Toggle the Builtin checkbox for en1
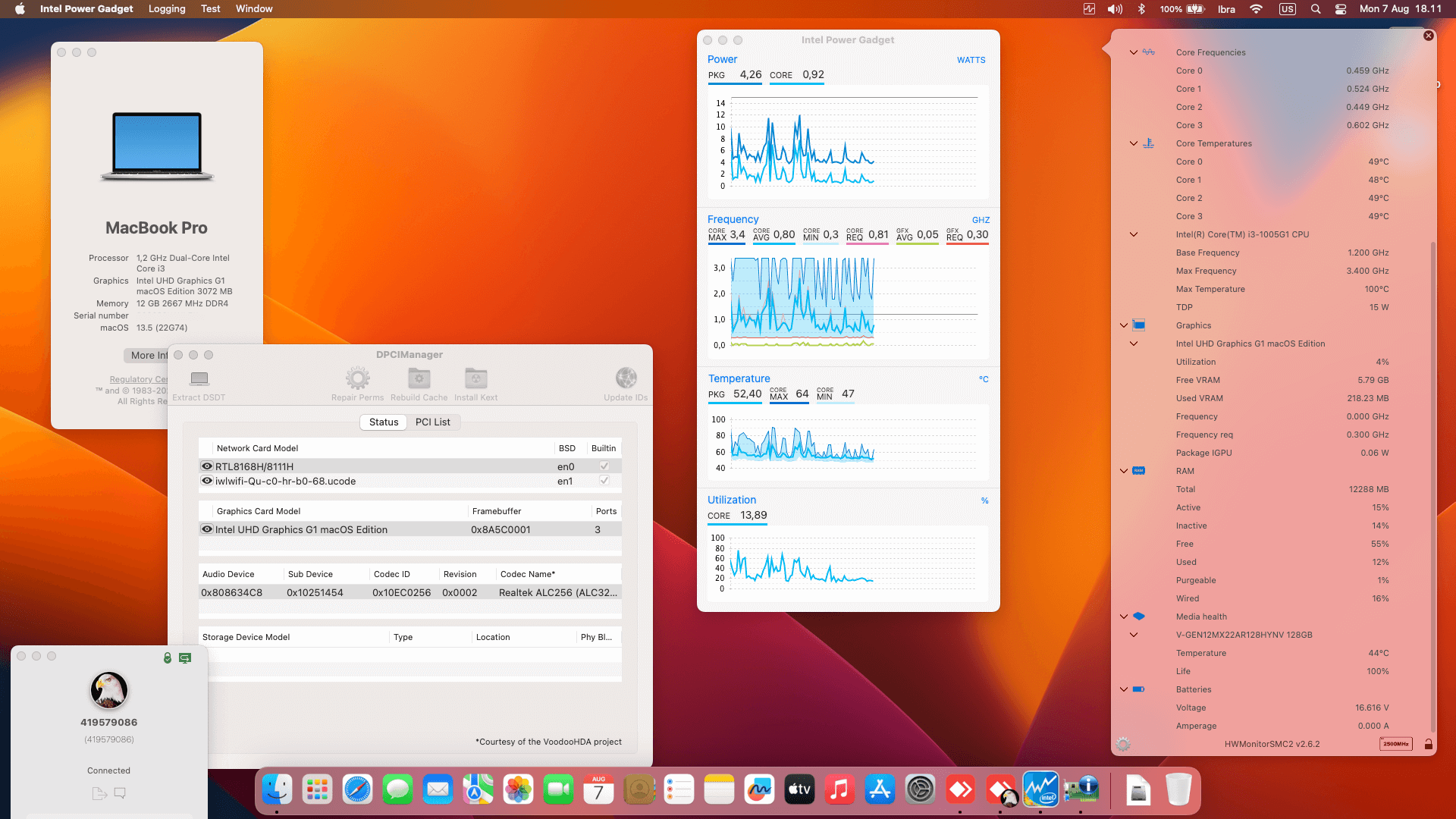 click(604, 481)
